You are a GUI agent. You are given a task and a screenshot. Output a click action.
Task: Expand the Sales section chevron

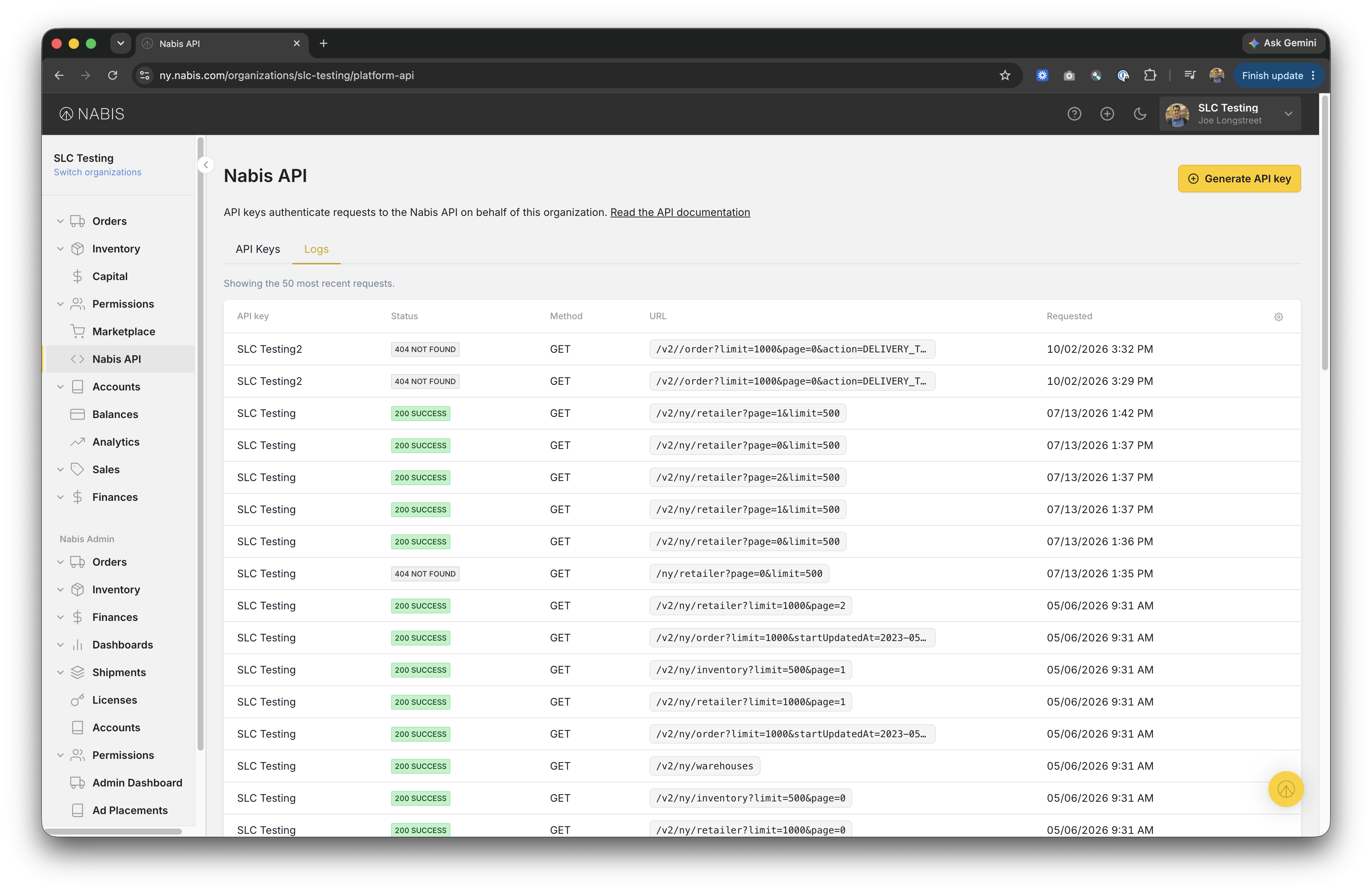pyautogui.click(x=60, y=469)
